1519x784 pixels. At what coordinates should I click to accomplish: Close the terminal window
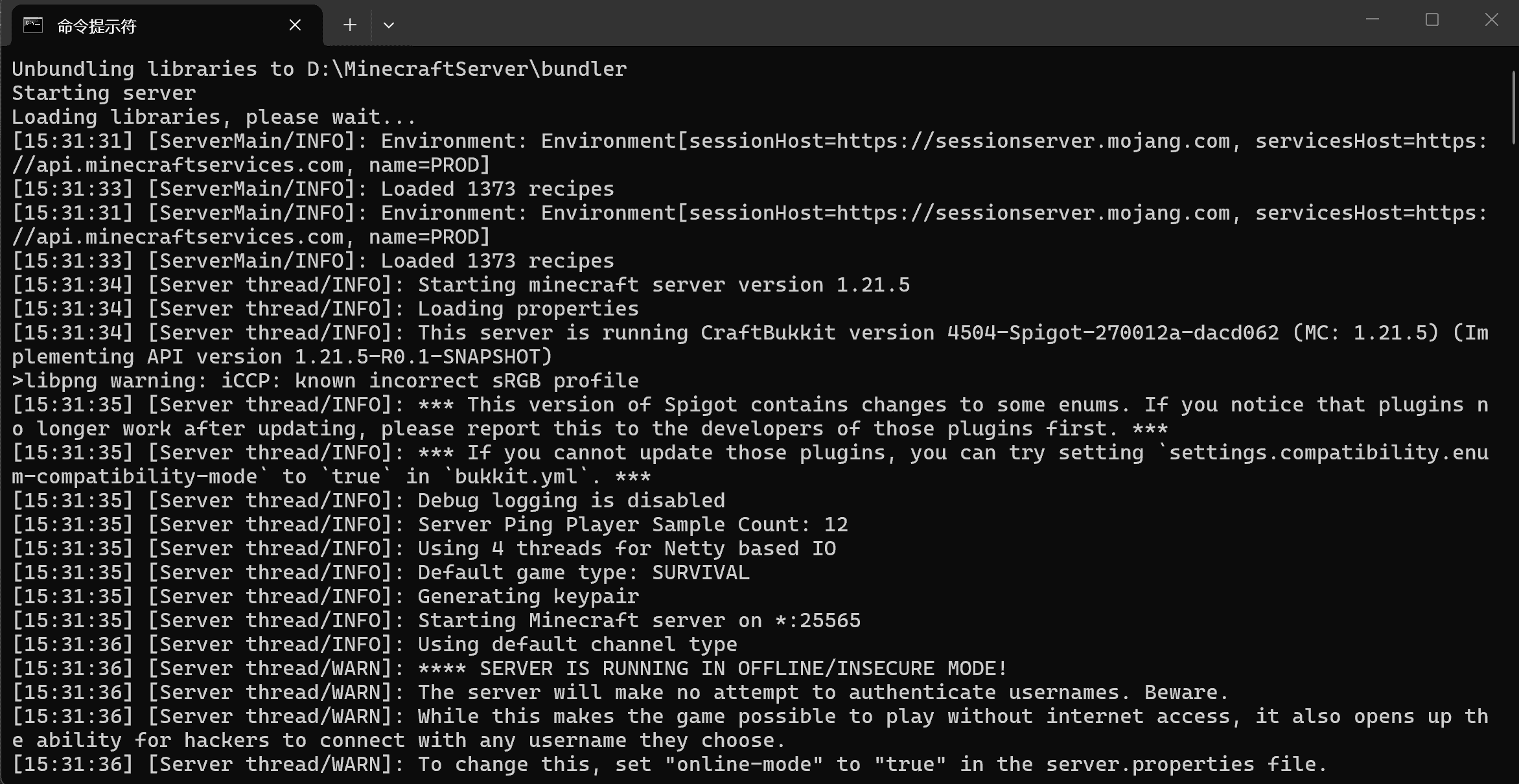[1492, 20]
